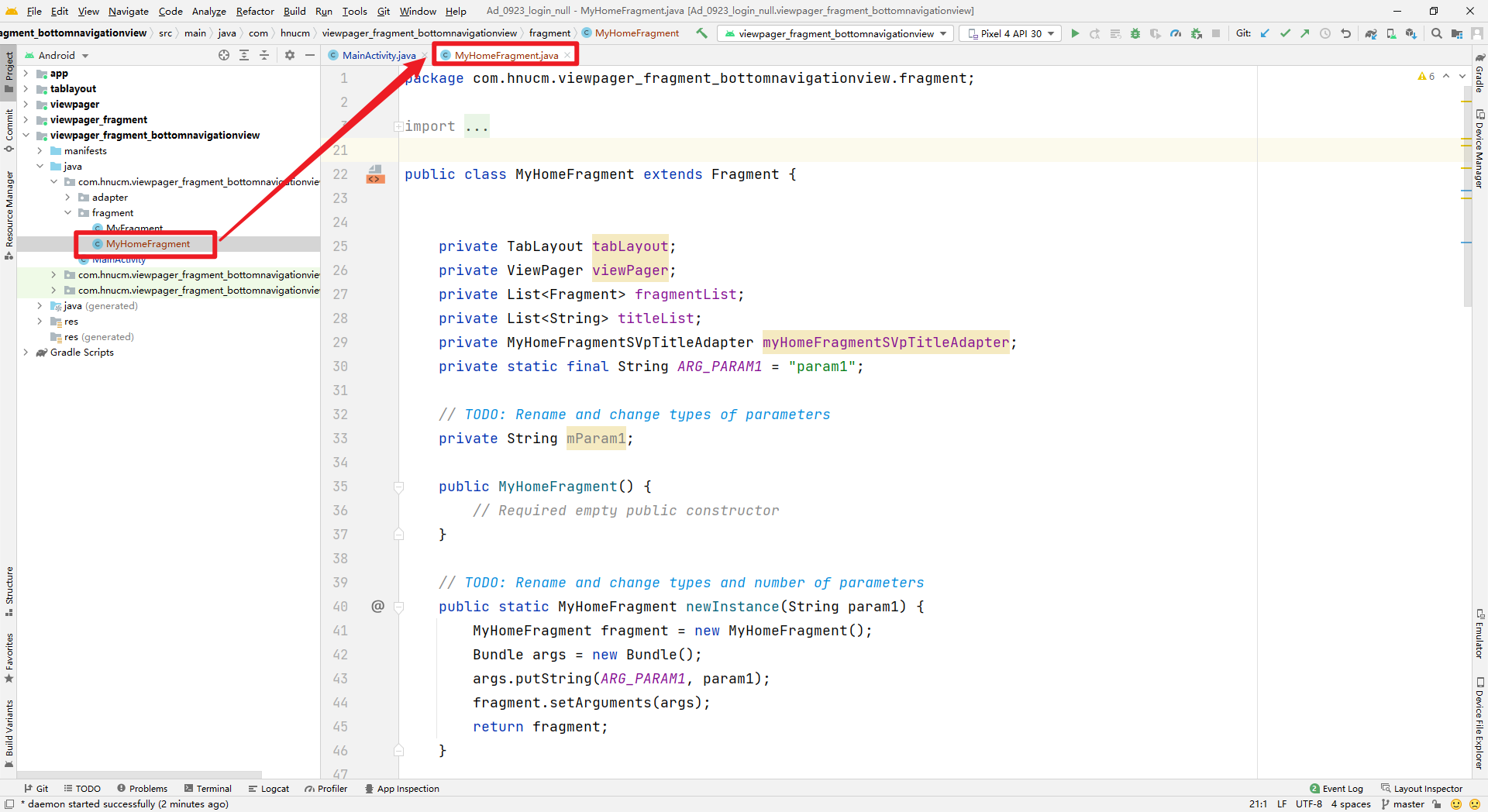The width and height of the screenshot is (1488, 812).
Task: Open the Build menu
Action: tap(294, 11)
